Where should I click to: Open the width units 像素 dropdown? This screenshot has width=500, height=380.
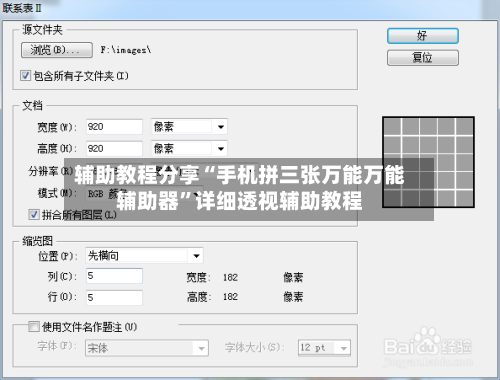tap(189, 127)
